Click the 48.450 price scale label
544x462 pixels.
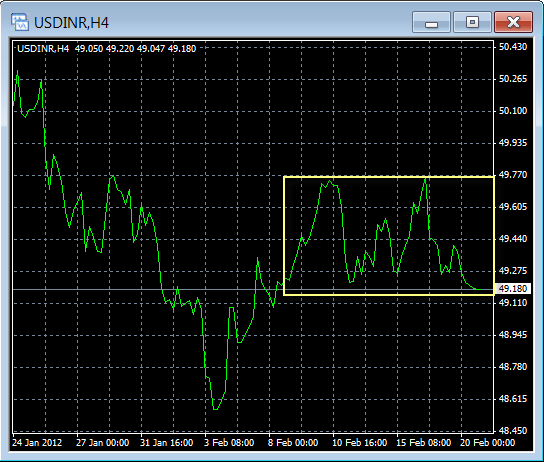tap(513, 430)
